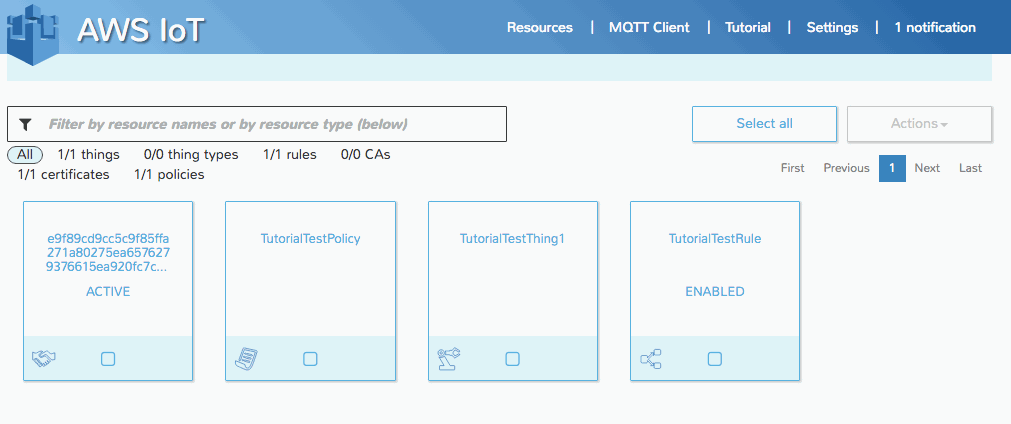Filter by 1/1 things
The height and width of the screenshot is (424, 1011).
click(88, 155)
